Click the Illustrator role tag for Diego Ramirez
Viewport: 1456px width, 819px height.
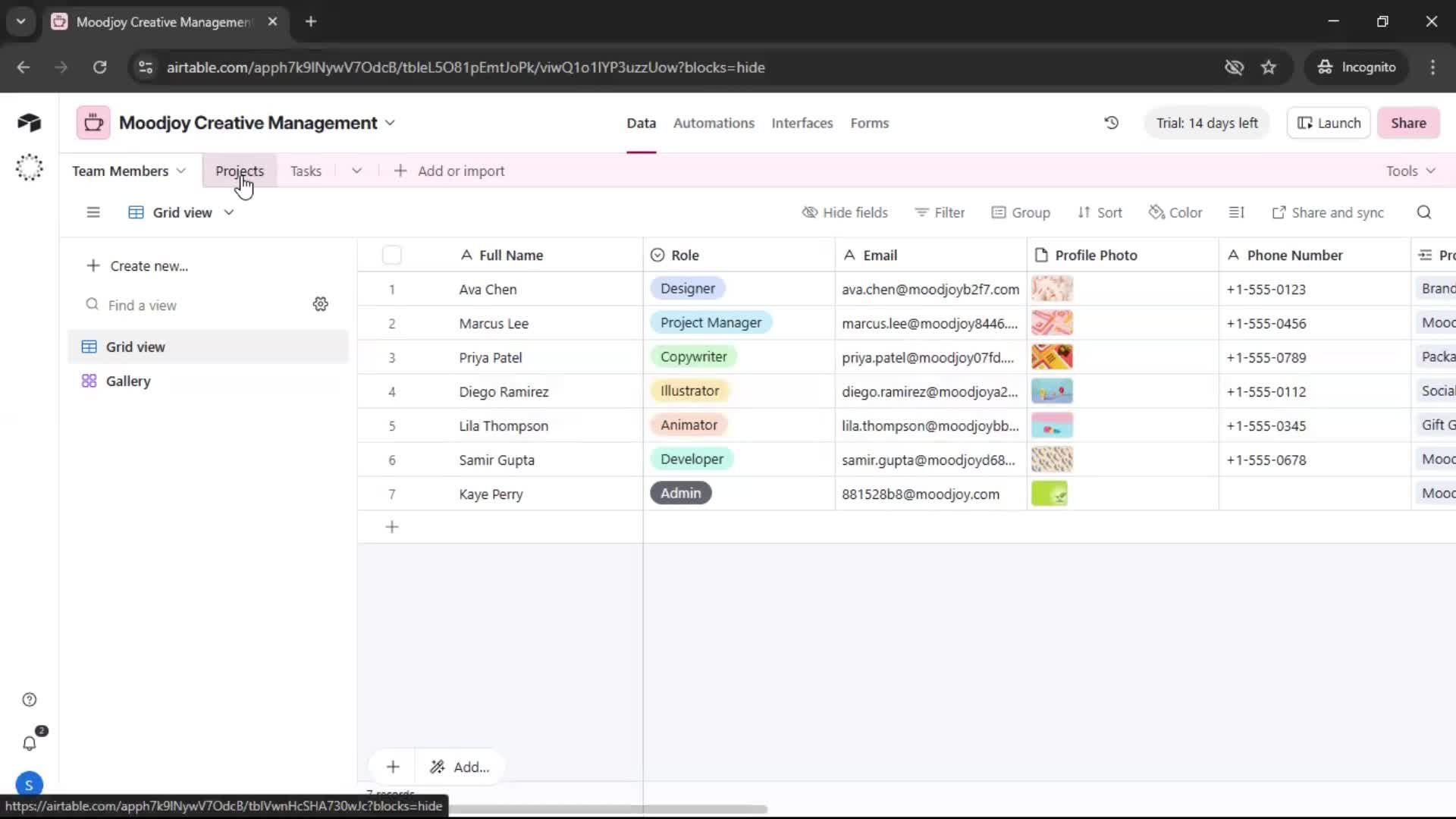[689, 391]
